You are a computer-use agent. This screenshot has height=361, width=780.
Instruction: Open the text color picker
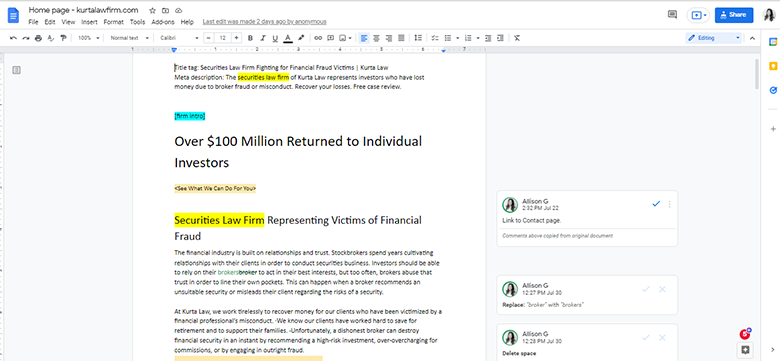[288, 38]
